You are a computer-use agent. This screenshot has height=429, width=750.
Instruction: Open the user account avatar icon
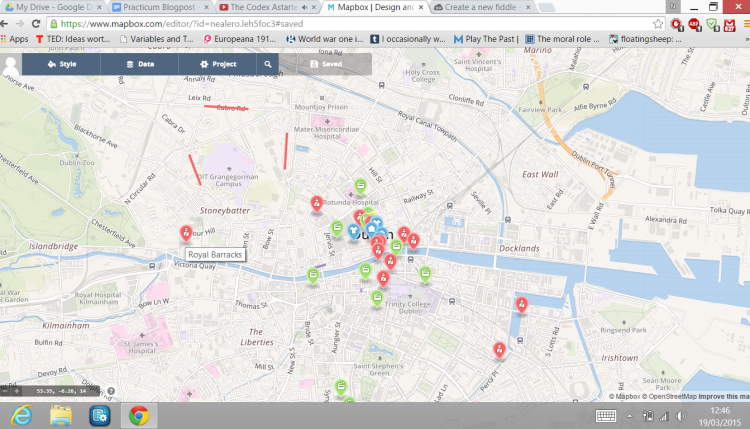[x=11, y=65]
